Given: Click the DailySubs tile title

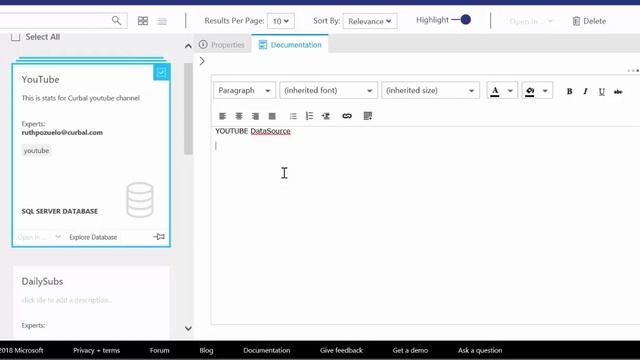Looking at the screenshot, I should (x=42, y=282).
